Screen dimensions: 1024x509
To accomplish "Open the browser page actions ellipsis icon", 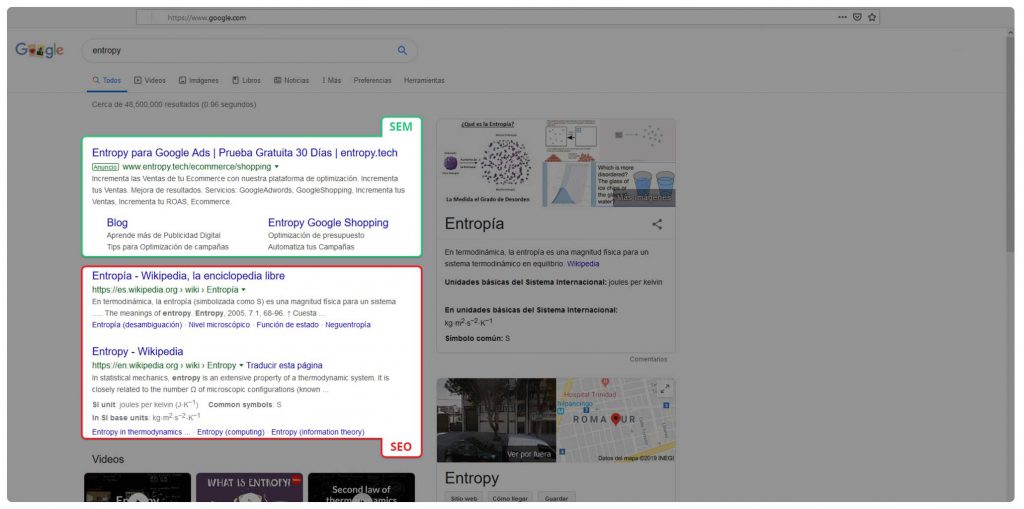I will [842, 18].
